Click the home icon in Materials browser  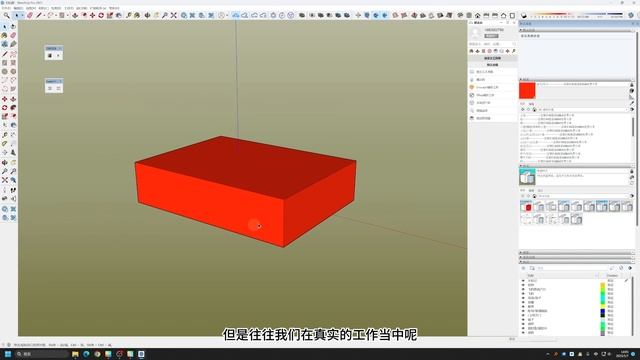(534, 109)
